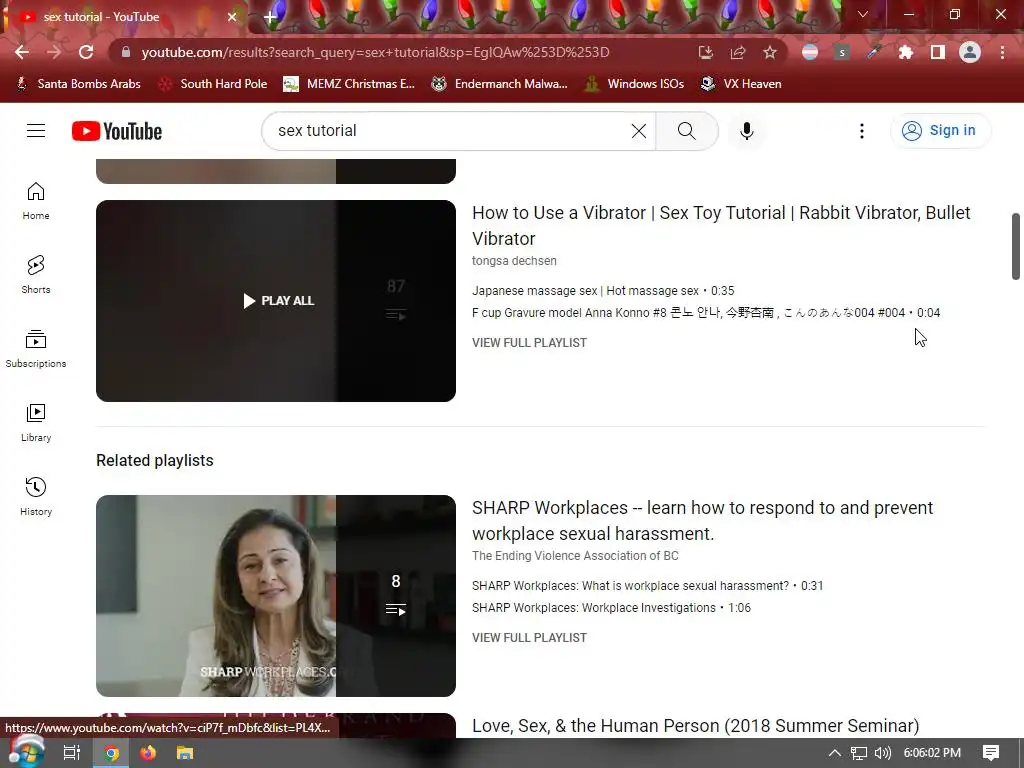Open Shorts in sidebar
Viewport: 1024px width, 768px height.
[36, 274]
